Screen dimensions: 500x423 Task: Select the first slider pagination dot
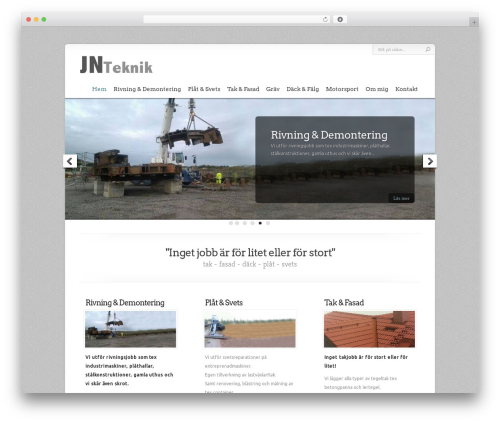click(231, 223)
